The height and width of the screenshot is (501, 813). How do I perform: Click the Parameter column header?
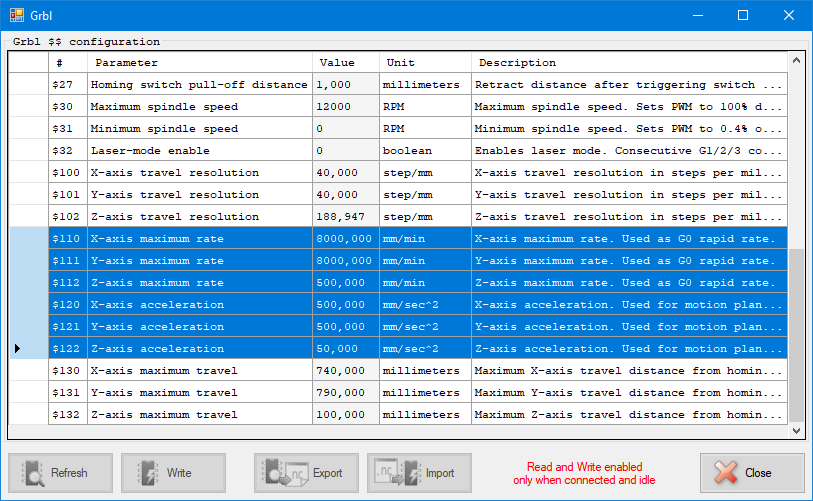tap(200, 63)
